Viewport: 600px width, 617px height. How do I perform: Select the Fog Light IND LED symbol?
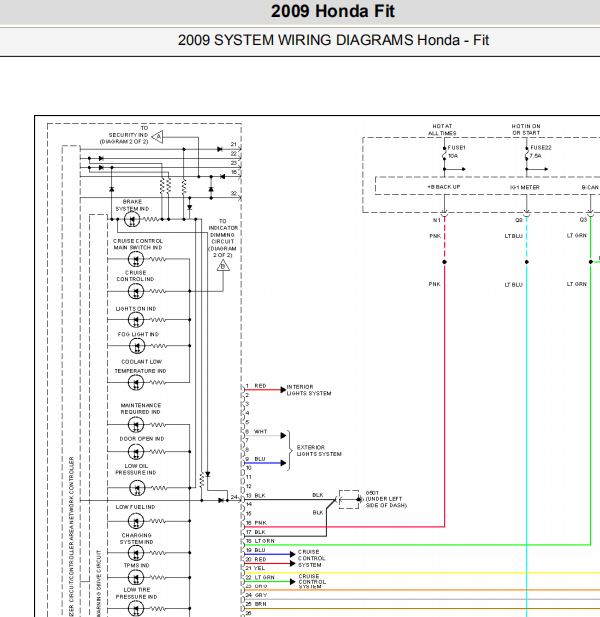click(137, 346)
